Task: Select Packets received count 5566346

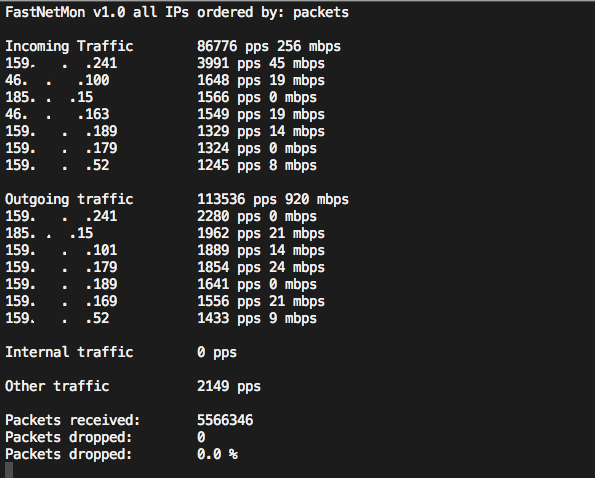Action: click(225, 420)
